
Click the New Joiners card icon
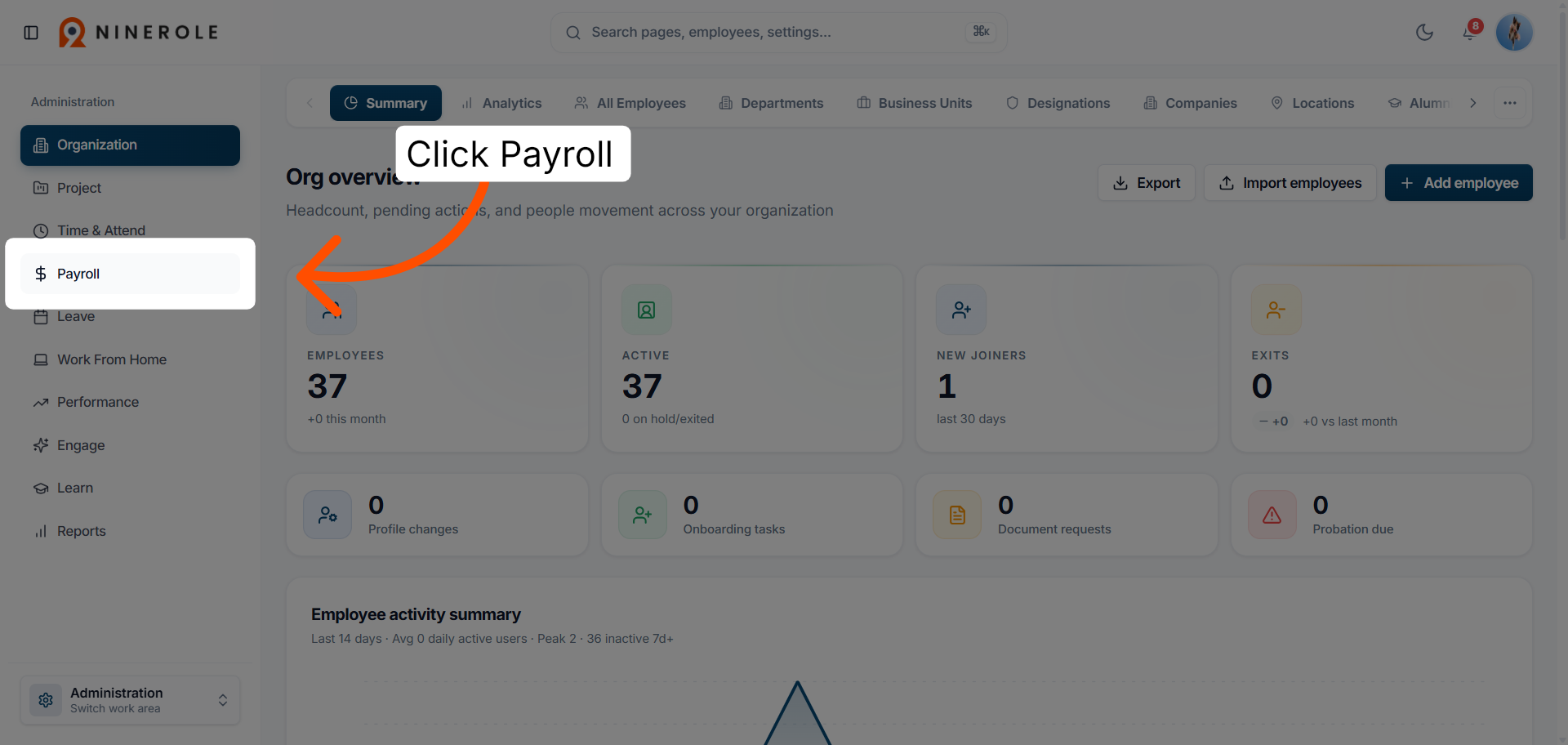click(x=961, y=310)
